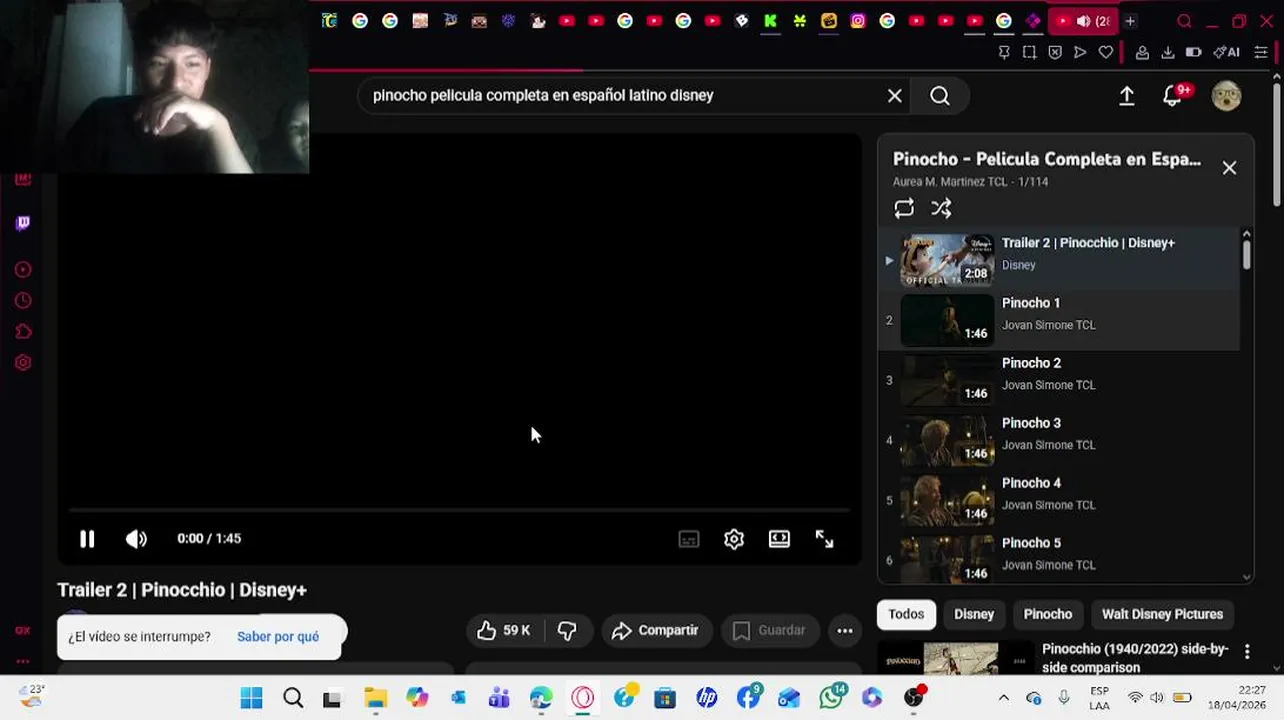
Task: Open the HP app on the taskbar
Action: tap(707, 698)
